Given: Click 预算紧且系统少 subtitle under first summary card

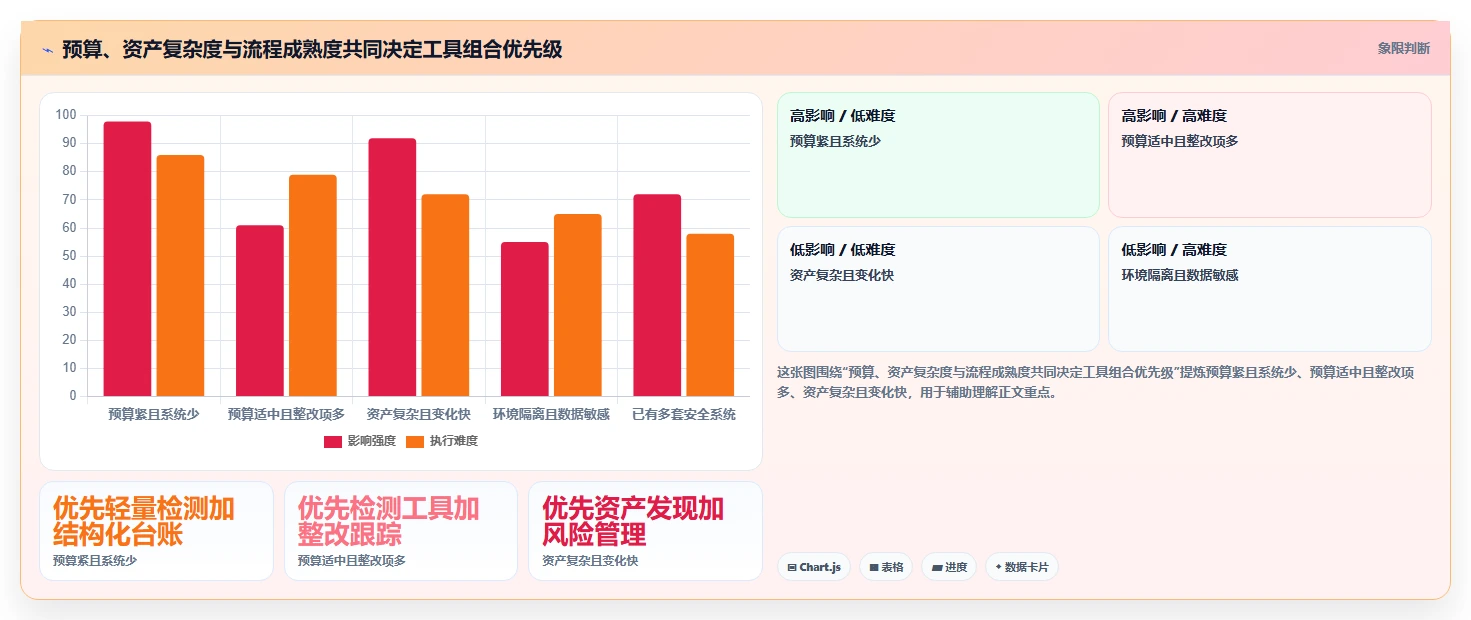Looking at the screenshot, I should pos(95,561).
